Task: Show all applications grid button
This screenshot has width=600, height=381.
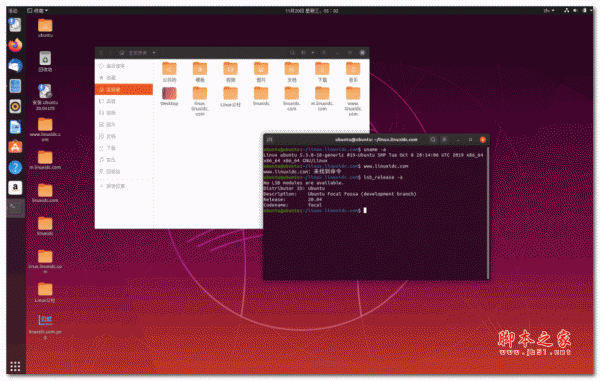Action: click(15, 366)
